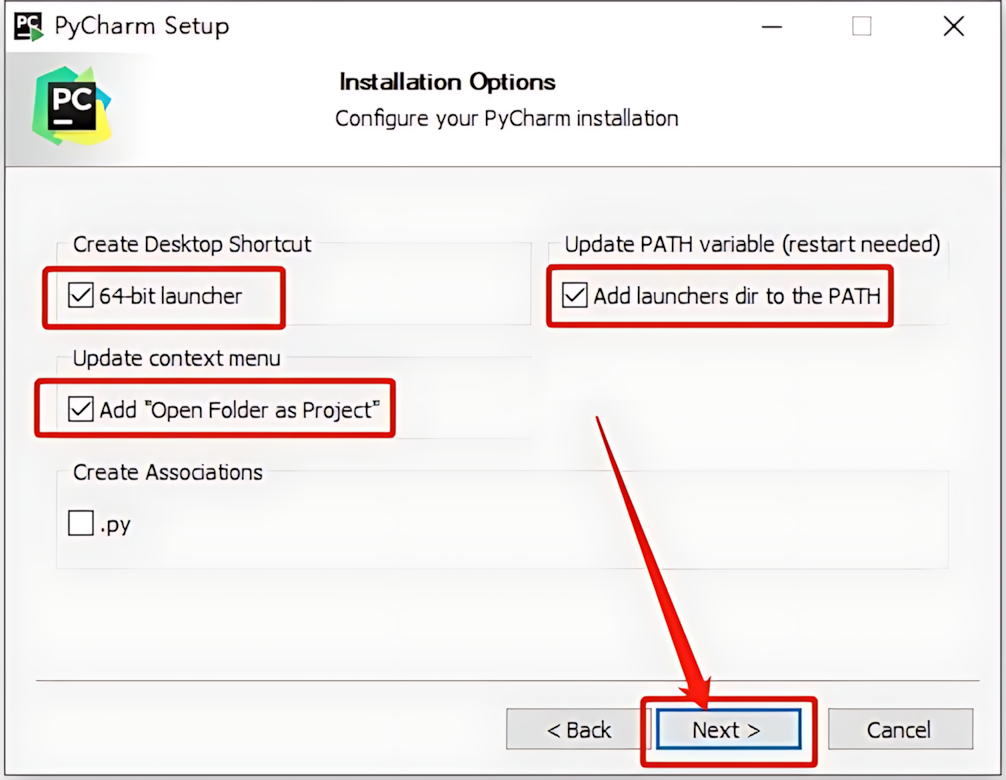
Task: Click the Installation Options heading
Action: 447,82
